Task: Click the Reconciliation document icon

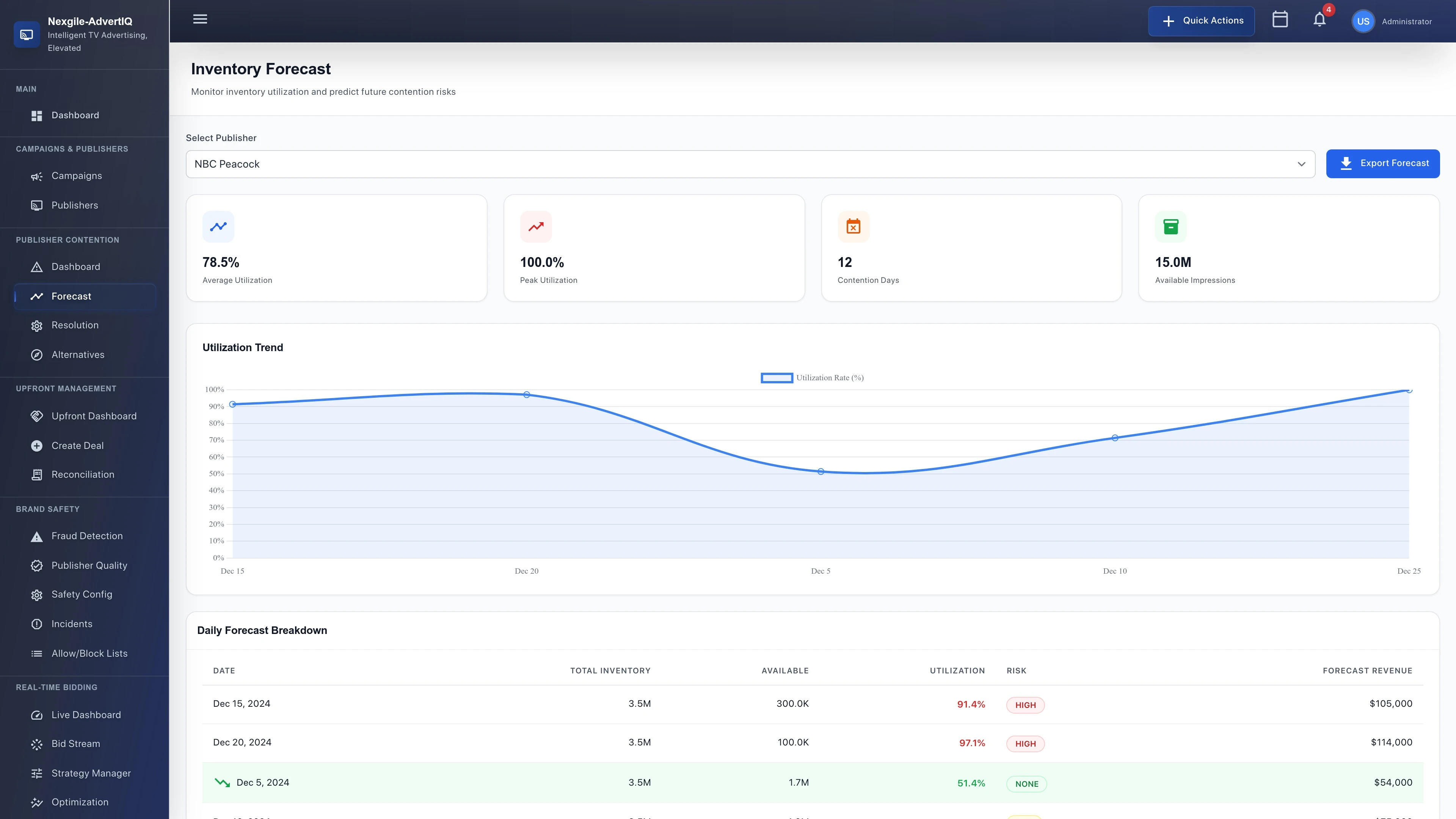Action: coord(36,474)
